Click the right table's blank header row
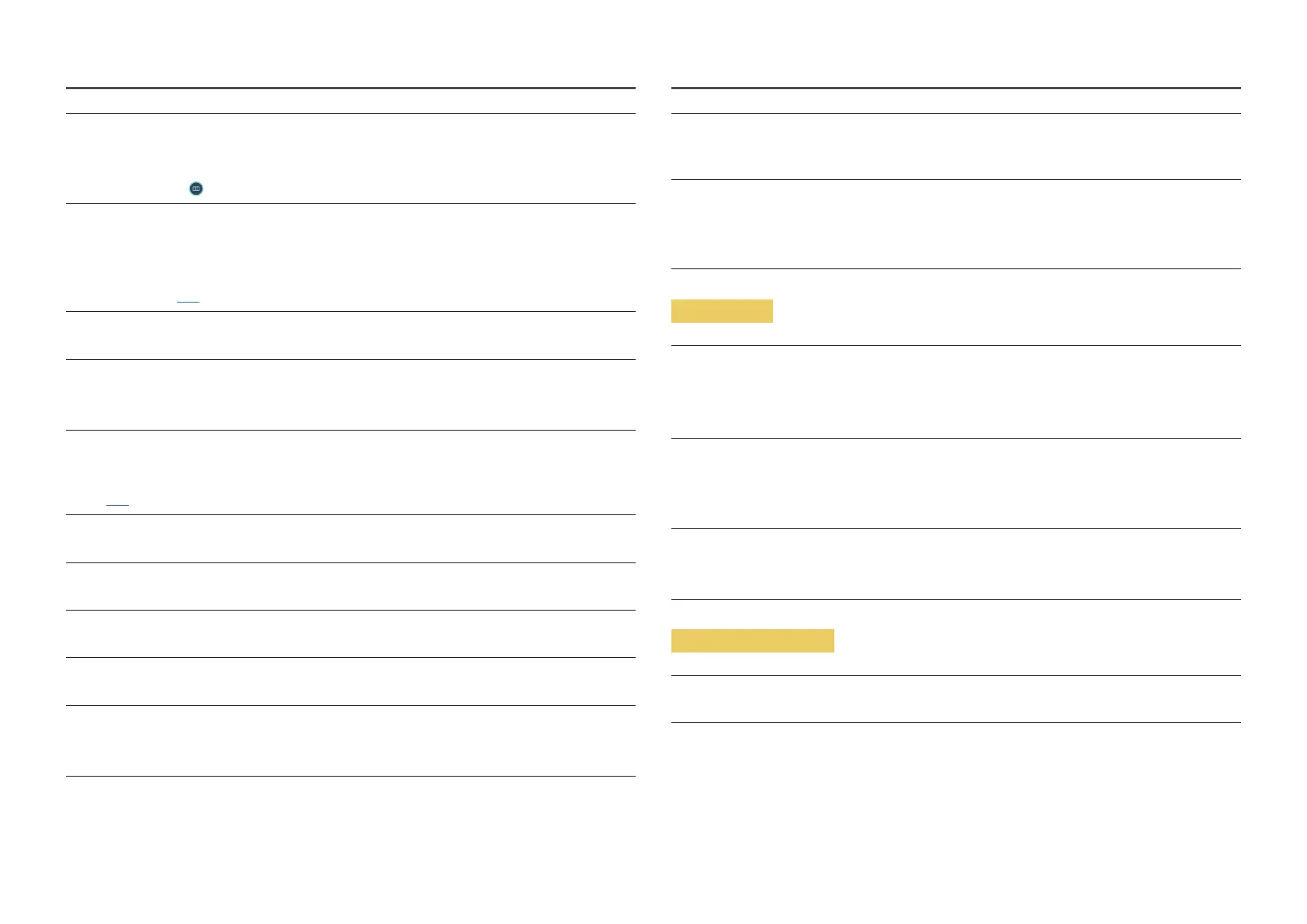Viewport: 1307px width, 924px height. pos(955,102)
